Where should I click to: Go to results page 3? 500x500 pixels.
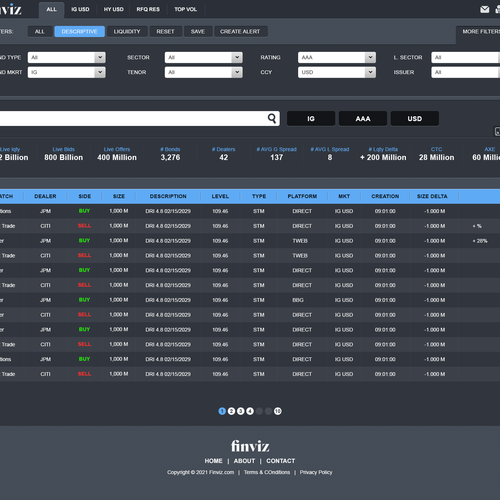pyautogui.click(x=241, y=411)
